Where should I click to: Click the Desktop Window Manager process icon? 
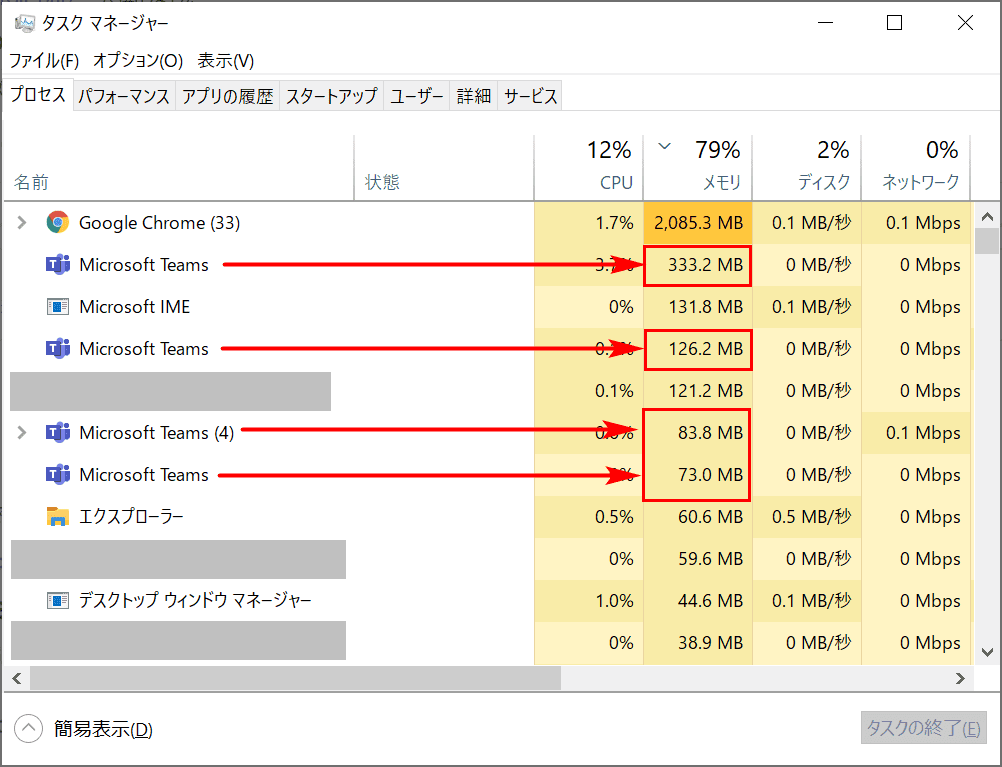(x=58, y=600)
